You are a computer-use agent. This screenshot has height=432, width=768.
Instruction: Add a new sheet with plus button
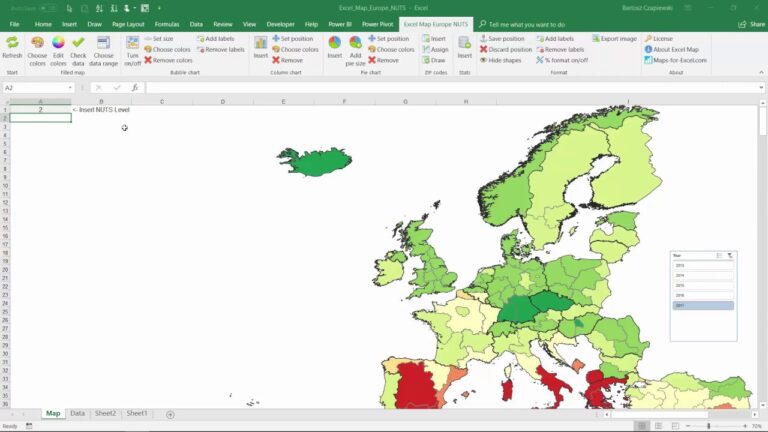click(x=170, y=414)
